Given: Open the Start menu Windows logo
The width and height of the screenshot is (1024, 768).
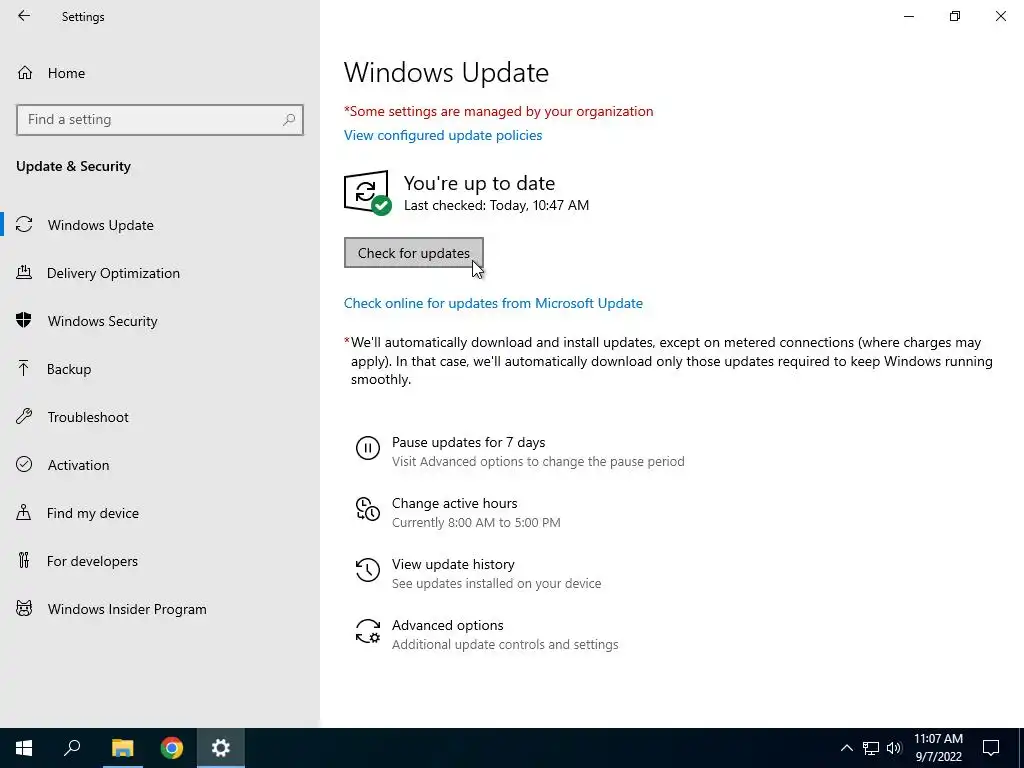Looking at the screenshot, I should pos(24,748).
